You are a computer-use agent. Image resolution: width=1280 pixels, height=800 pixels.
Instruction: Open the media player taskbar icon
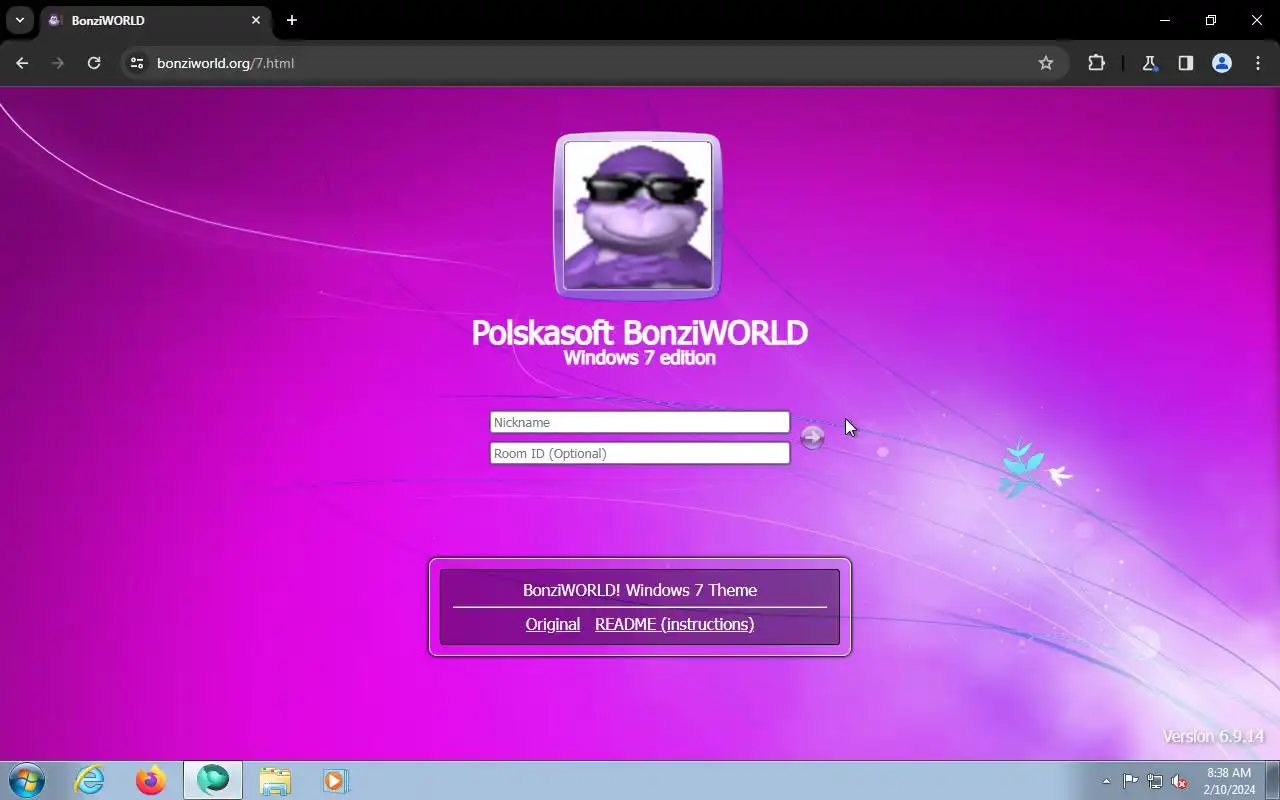click(x=335, y=780)
